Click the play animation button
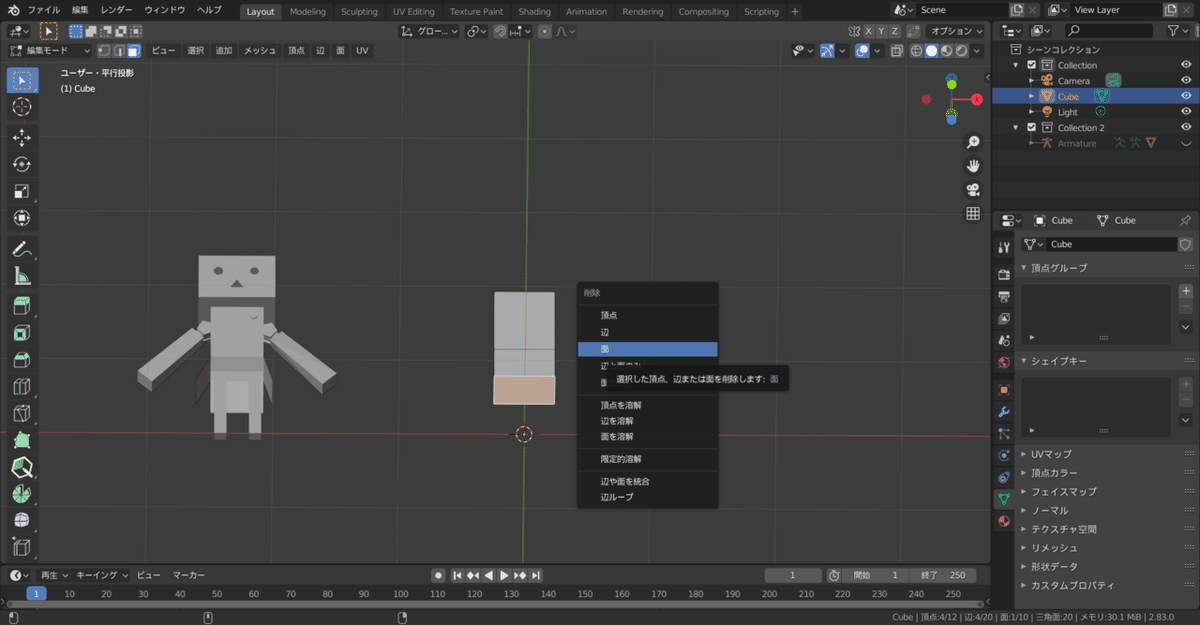1200x625 pixels. click(505, 575)
